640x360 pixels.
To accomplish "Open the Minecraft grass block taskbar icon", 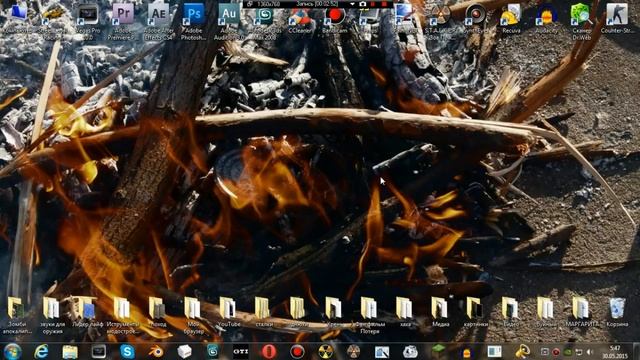I will pos(438,351).
